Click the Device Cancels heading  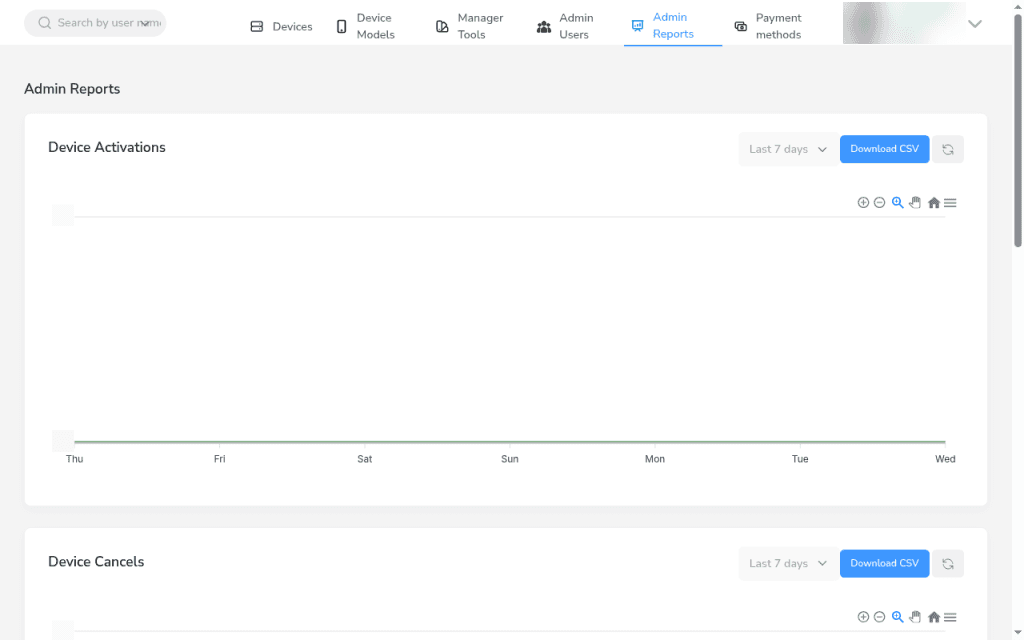coord(96,562)
